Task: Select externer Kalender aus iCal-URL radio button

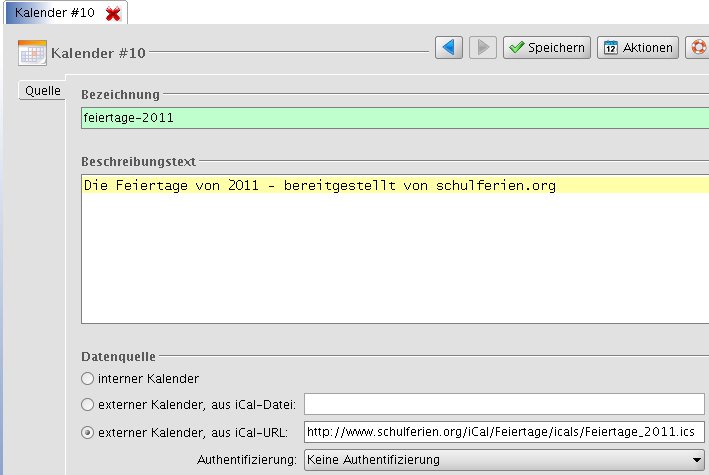Action: click(x=88, y=433)
